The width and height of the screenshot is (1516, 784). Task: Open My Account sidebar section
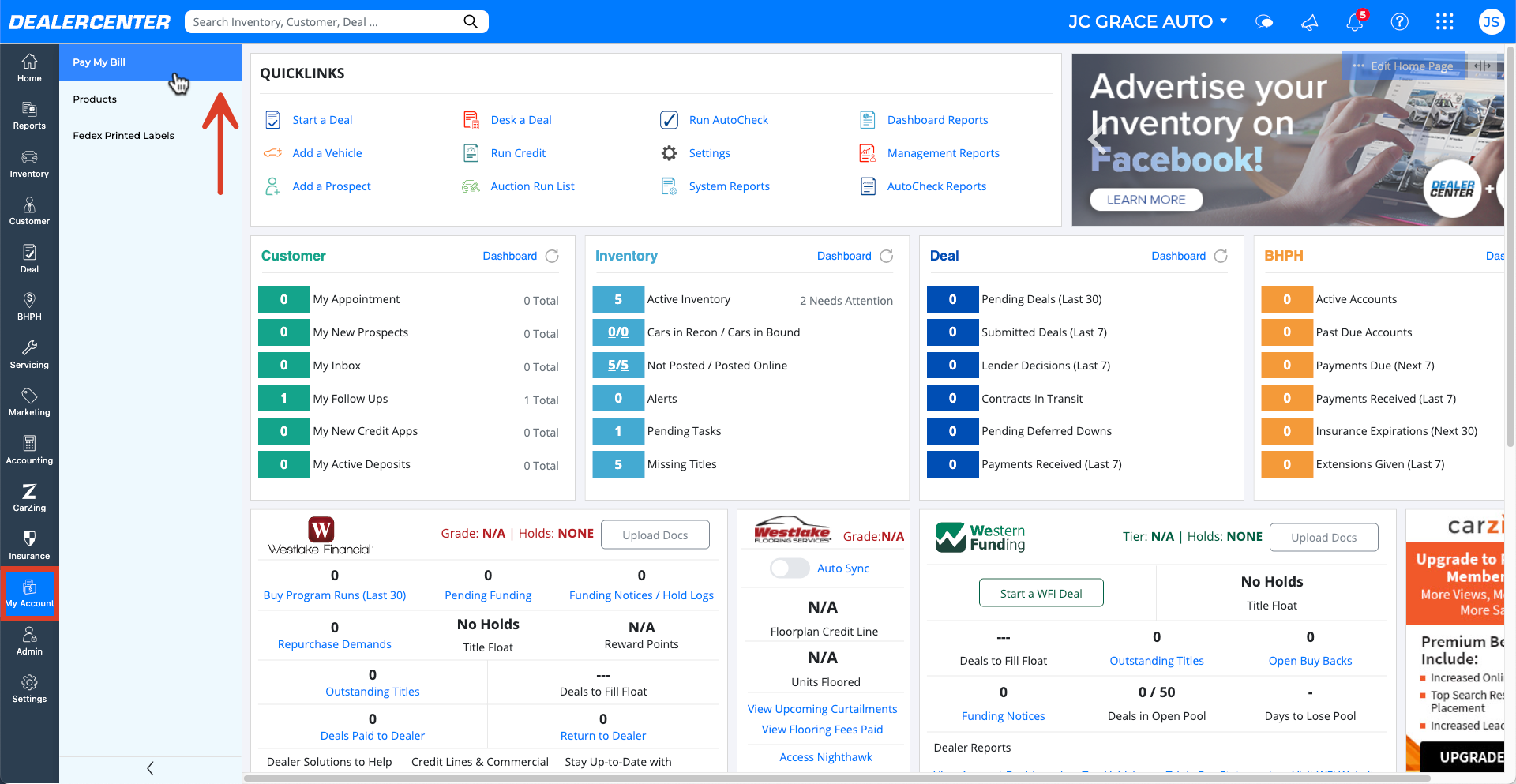coord(29,594)
